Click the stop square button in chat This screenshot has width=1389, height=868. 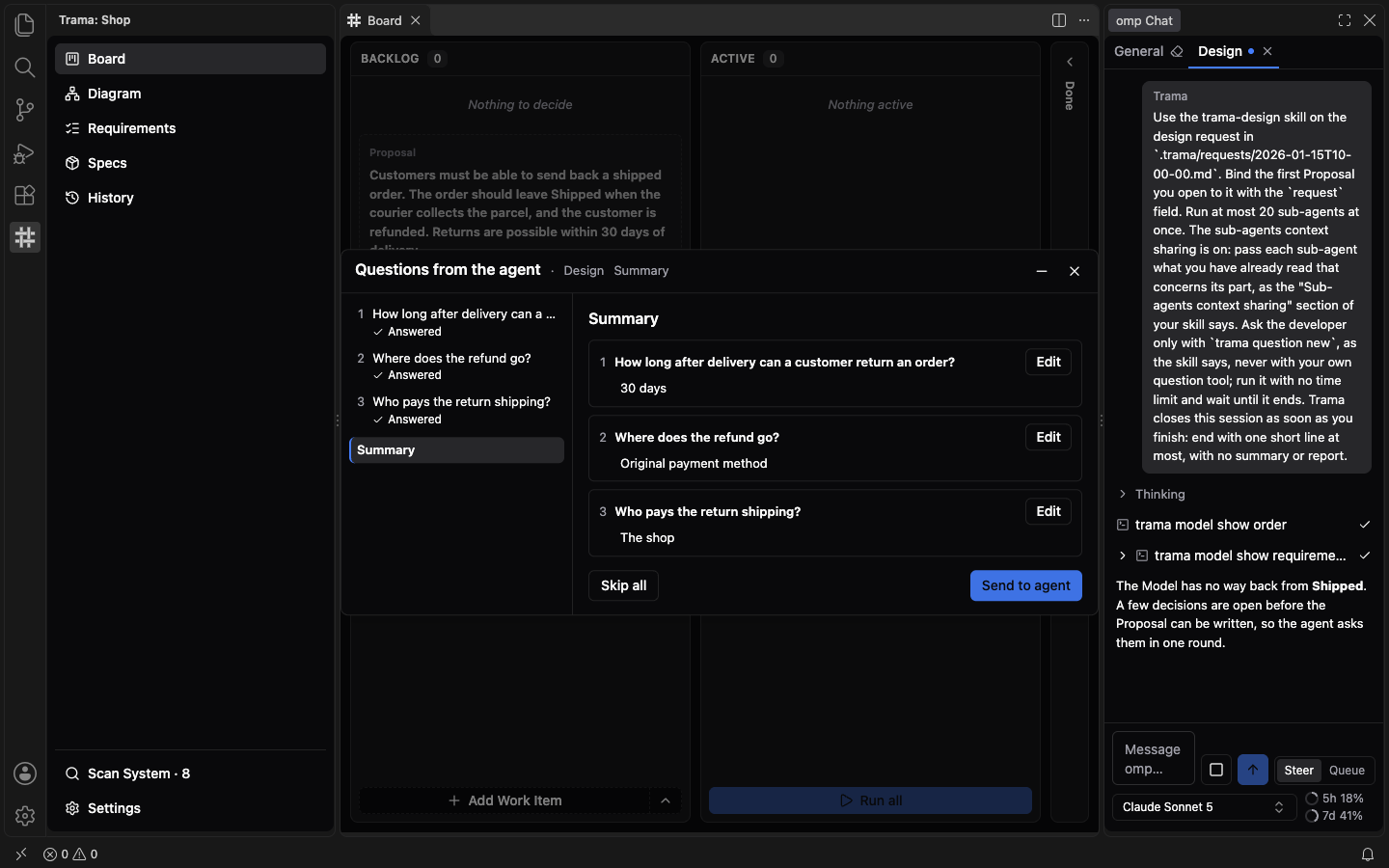[x=1216, y=770]
